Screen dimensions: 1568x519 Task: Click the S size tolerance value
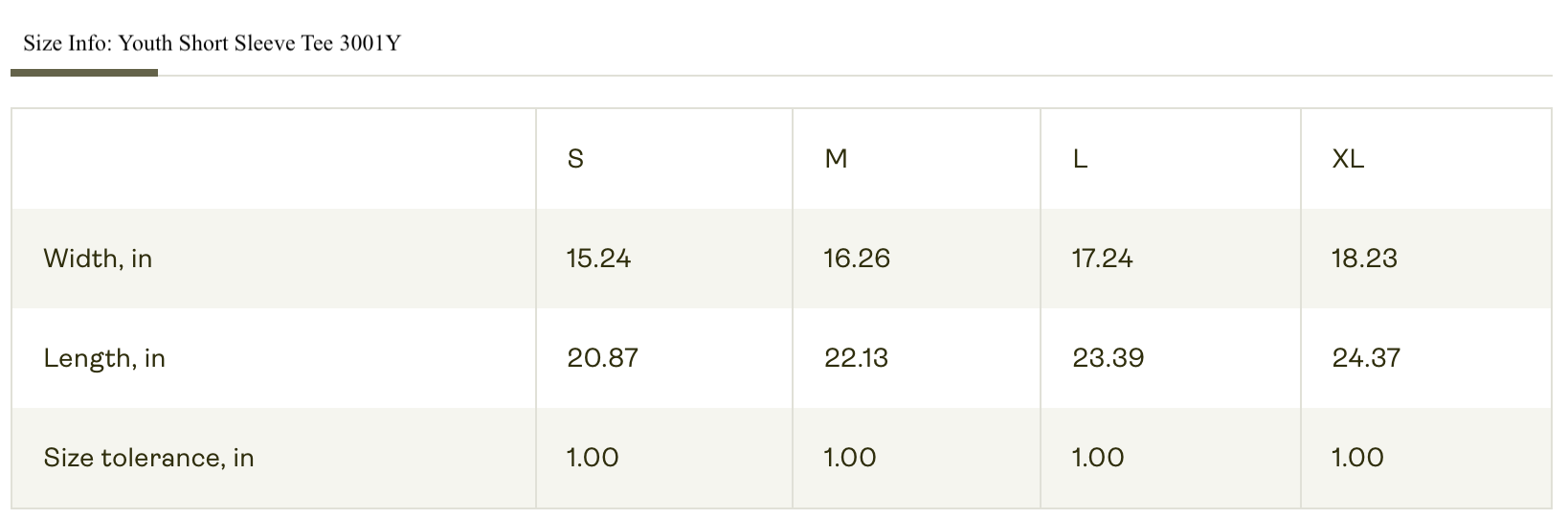coord(593,458)
